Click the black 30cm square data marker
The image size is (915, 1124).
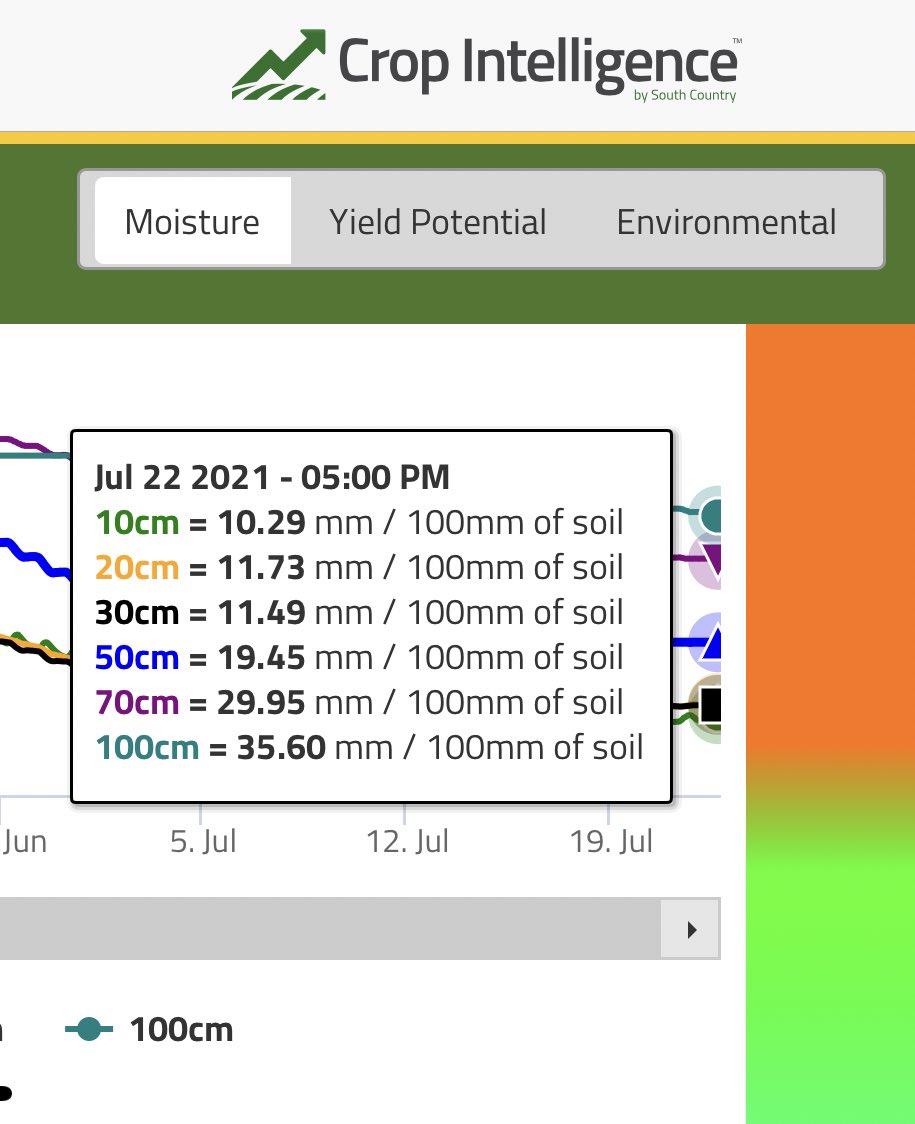(708, 704)
